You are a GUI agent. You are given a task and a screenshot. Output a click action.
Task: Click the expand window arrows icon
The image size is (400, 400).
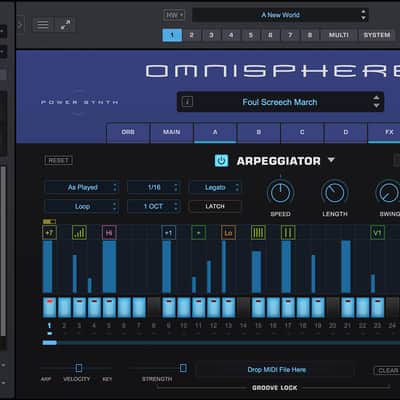tap(65, 25)
